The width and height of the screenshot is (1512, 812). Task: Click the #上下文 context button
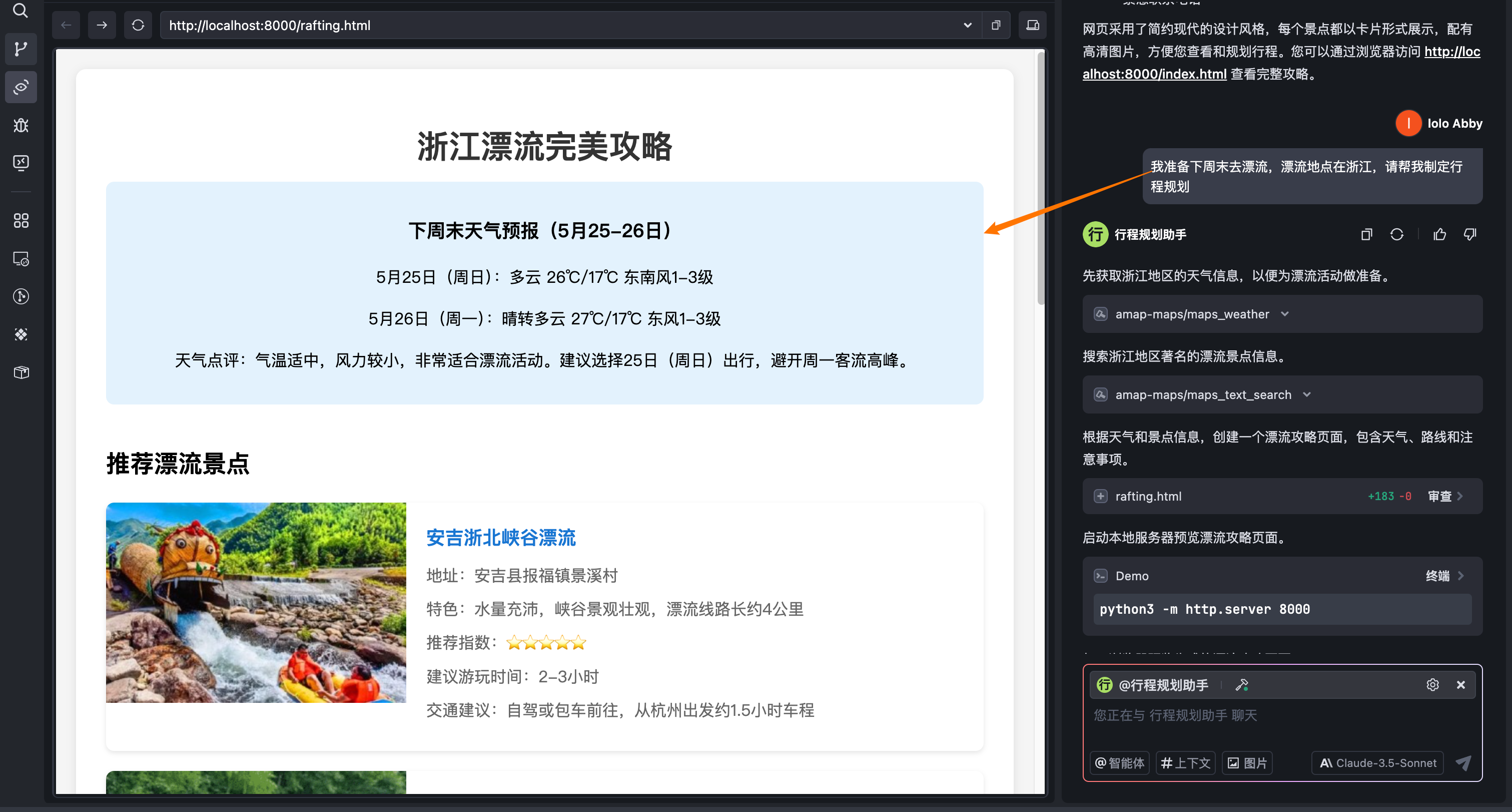click(x=1185, y=762)
